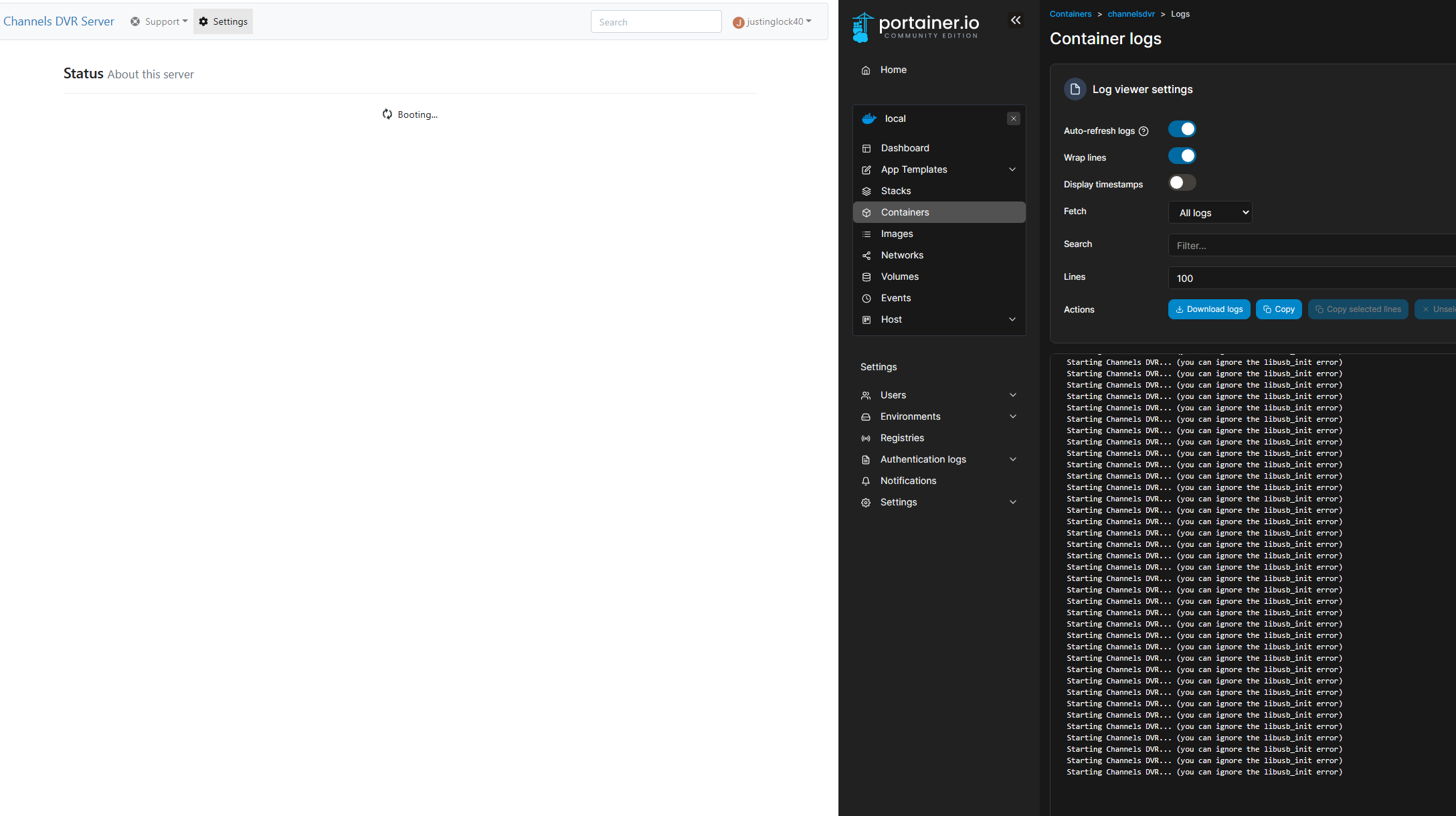Click the Volumes database icon
The width and height of the screenshot is (1456, 816).
[867, 277]
